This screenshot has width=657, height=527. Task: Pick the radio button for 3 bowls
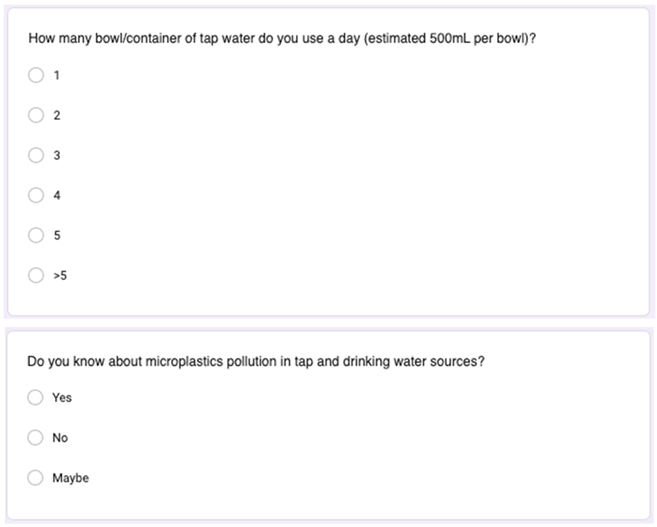(x=37, y=155)
